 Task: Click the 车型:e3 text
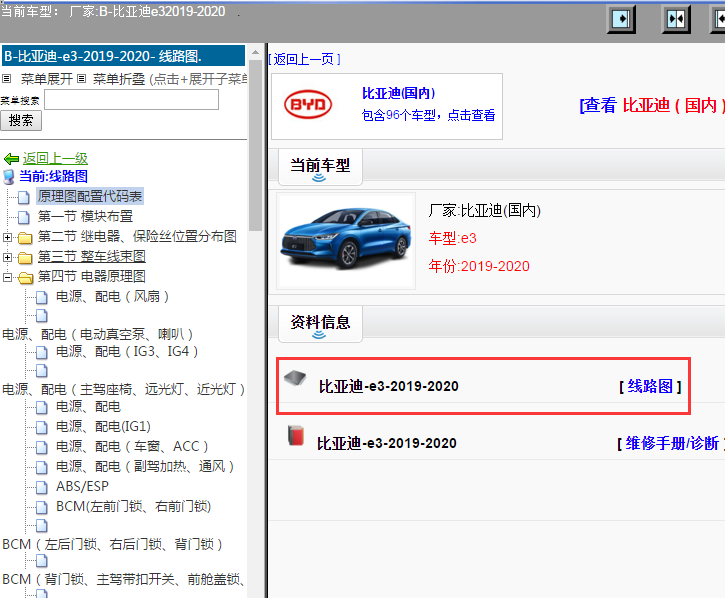tap(452, 238)
